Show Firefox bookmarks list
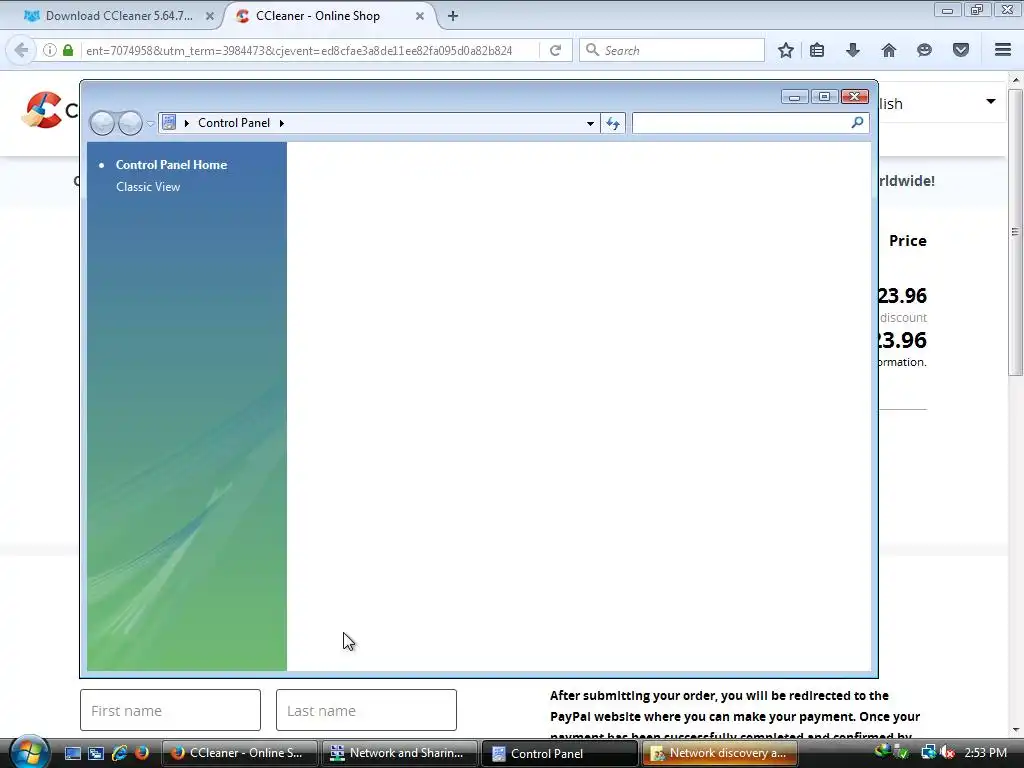The width and height of the screenshot is (1024, 768). click(x=817, y=50)
